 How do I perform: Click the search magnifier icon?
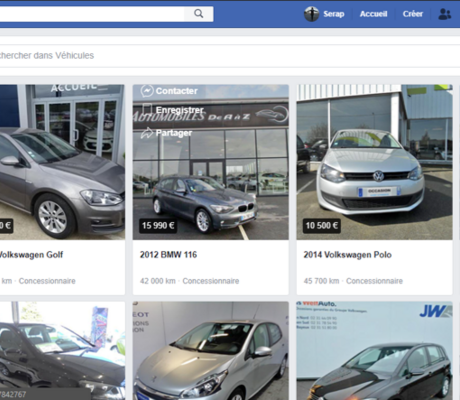click(x=199, y=14)
